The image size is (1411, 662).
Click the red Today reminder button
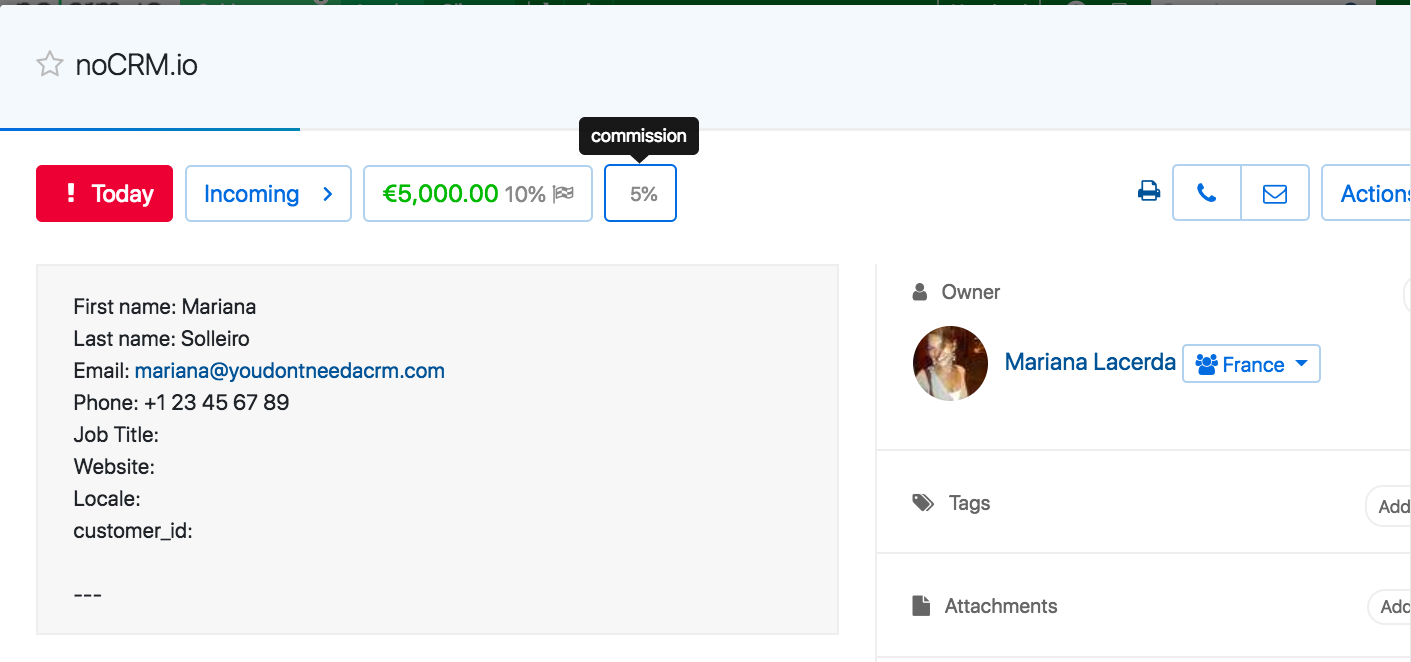pyautogui.click(x=105, y=193)
